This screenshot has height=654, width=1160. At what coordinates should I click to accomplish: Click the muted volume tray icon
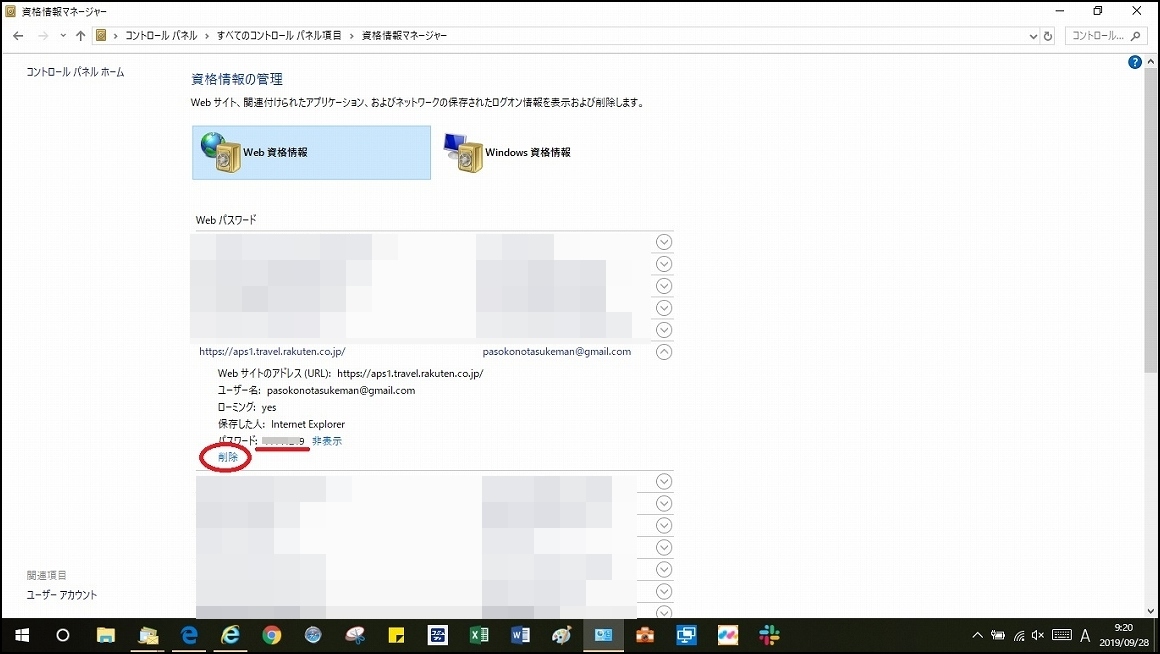tap(1038, 636)
